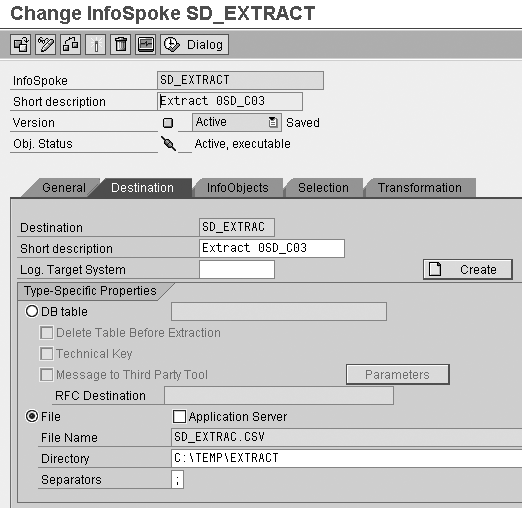Click the Create button
This screenshot has width=522, height=508.
[468, 269]
